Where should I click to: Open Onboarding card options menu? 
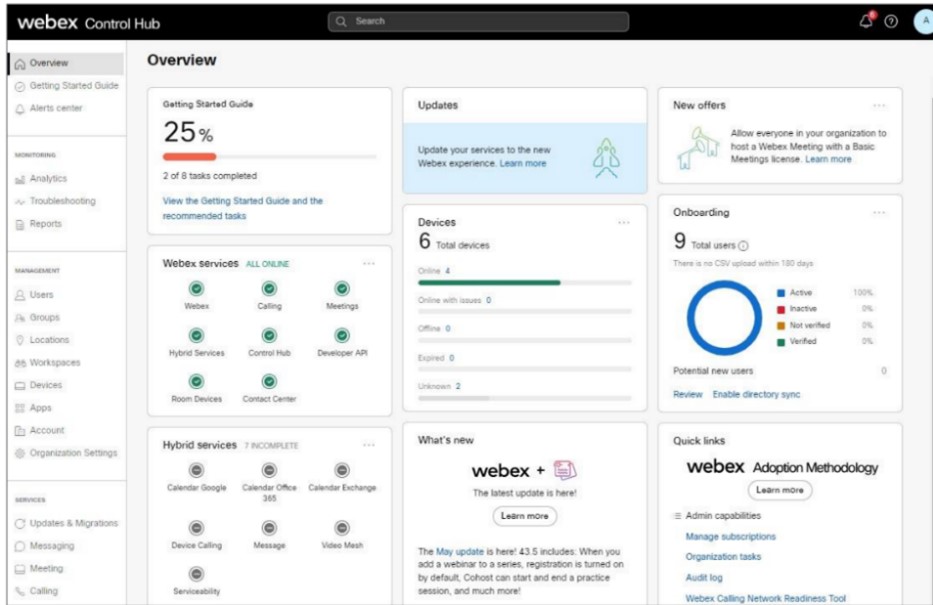[879, 212]
